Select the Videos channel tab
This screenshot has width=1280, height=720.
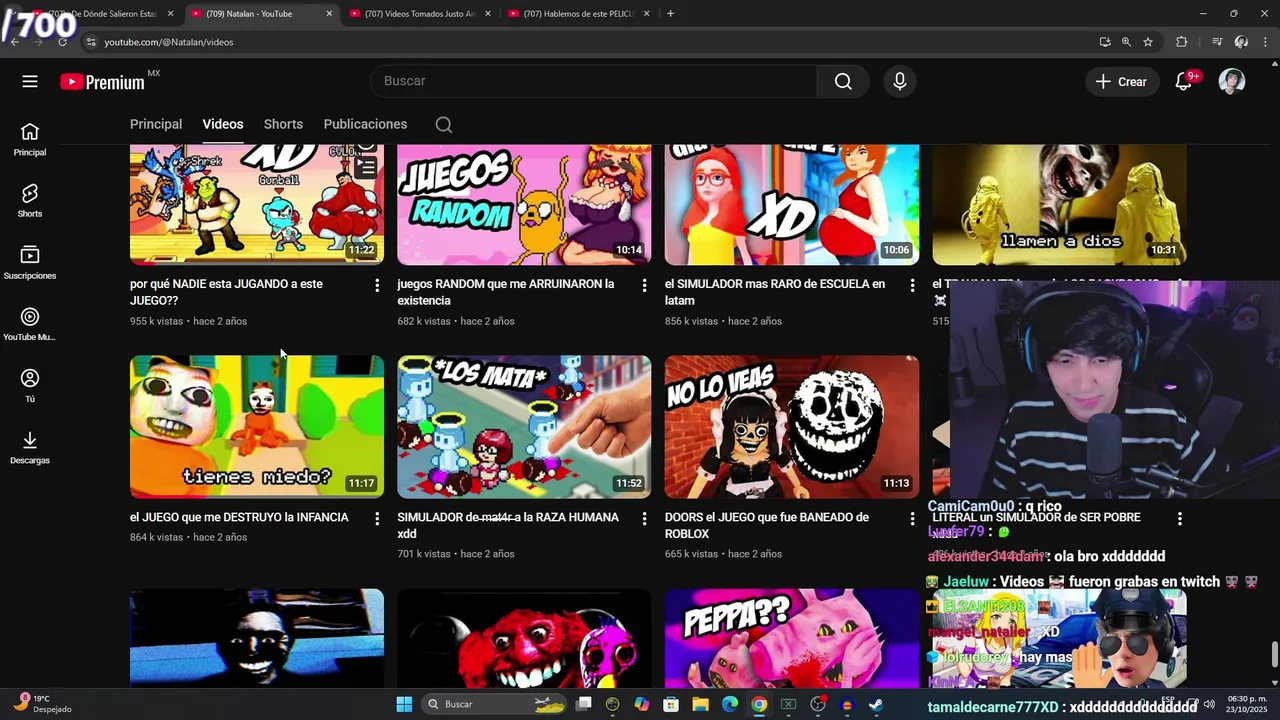point(223,124)
